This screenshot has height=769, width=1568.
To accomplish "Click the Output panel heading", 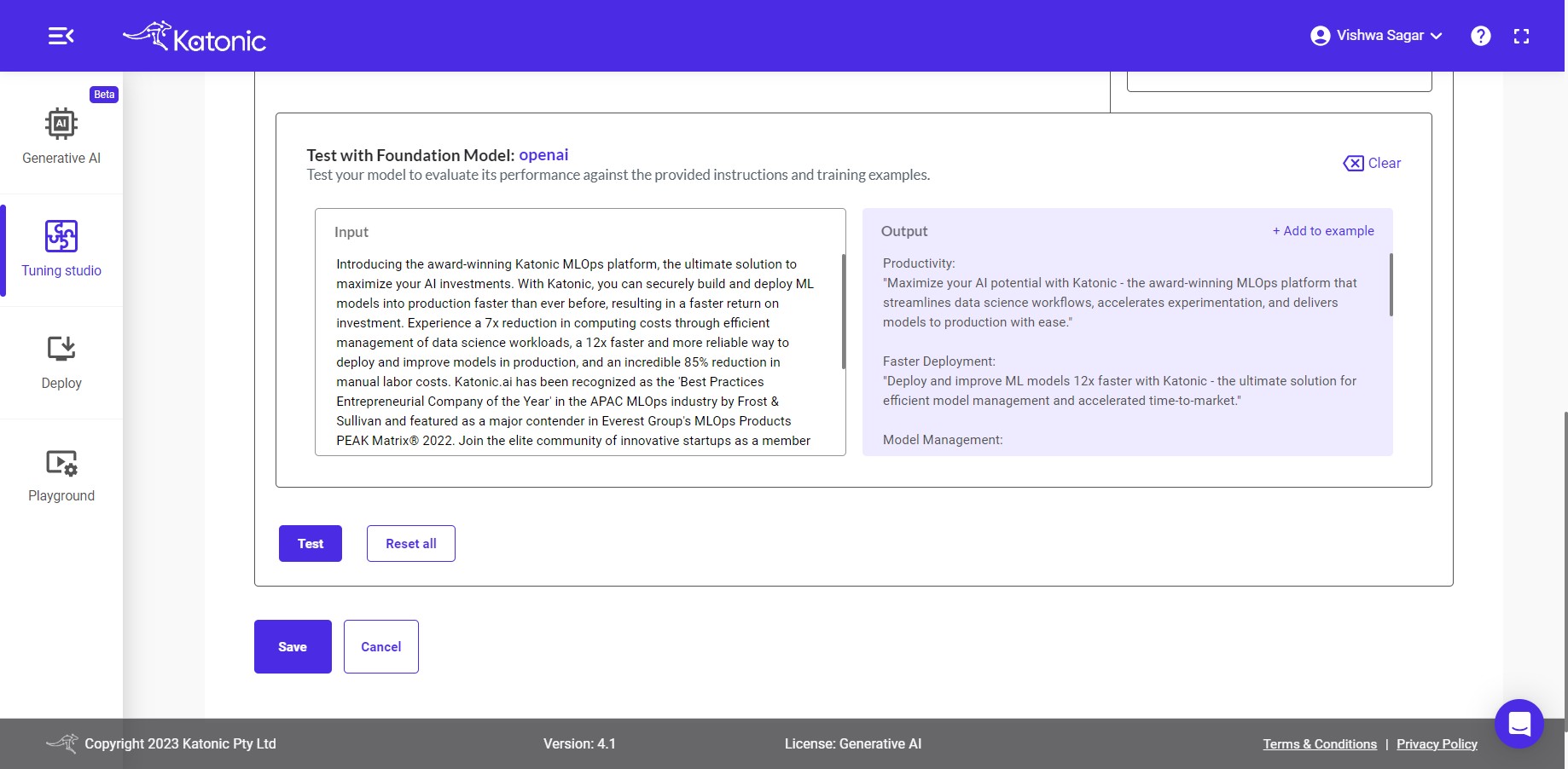I will (x=904, y=231).
